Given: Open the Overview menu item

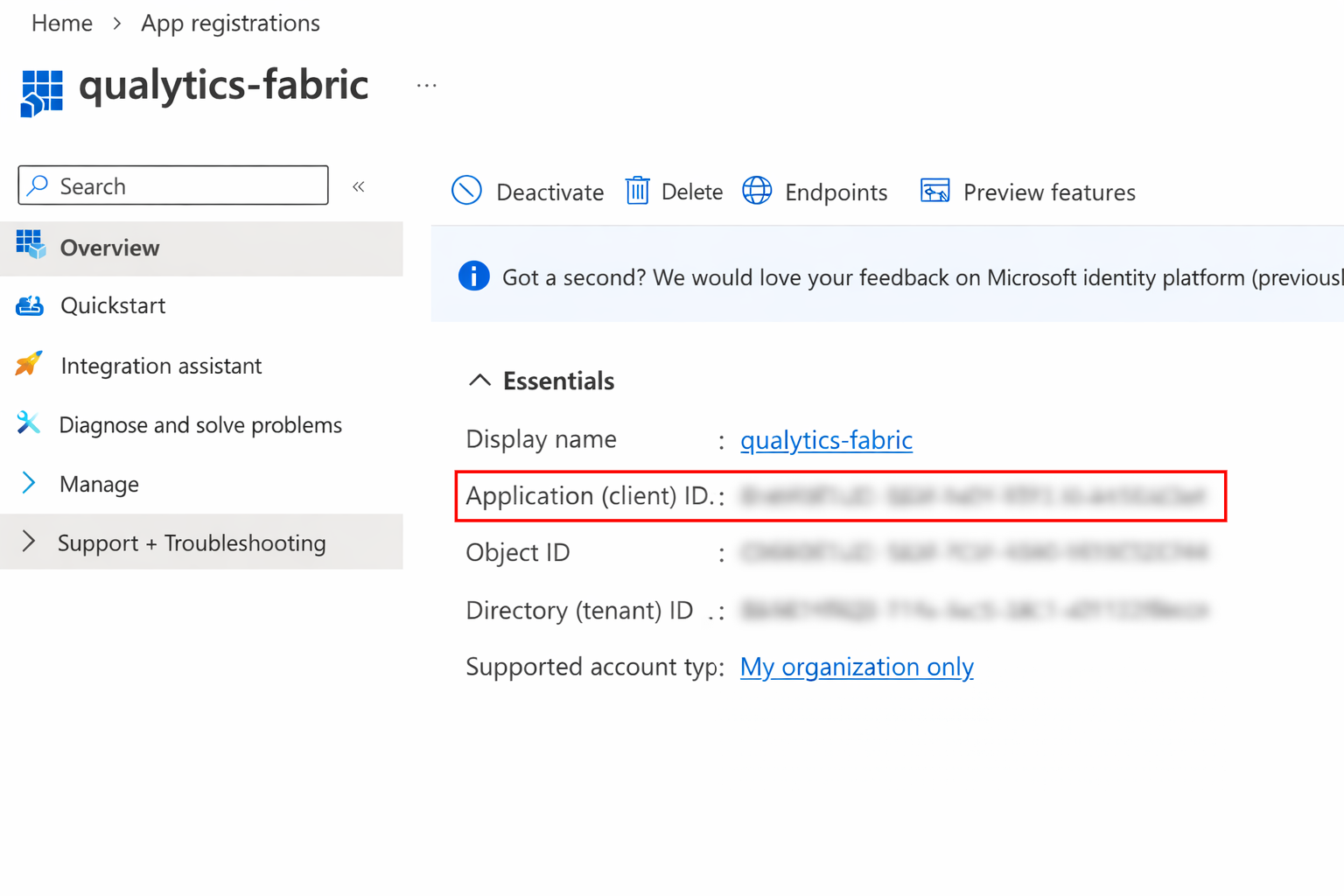Looking at the screenshot, I should point(109,248).
